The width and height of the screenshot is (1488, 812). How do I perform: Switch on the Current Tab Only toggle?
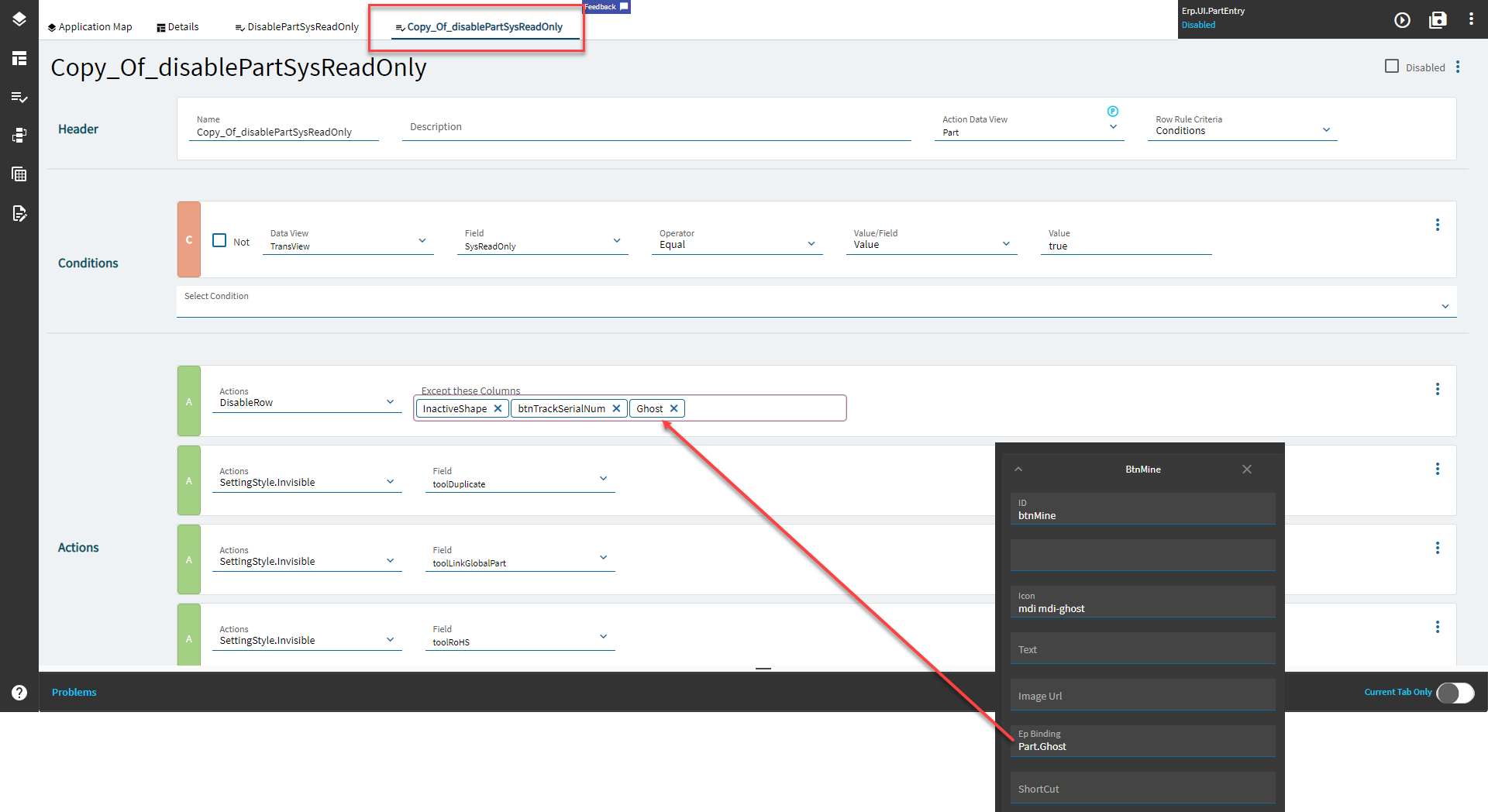click(x=1455, y=693)
